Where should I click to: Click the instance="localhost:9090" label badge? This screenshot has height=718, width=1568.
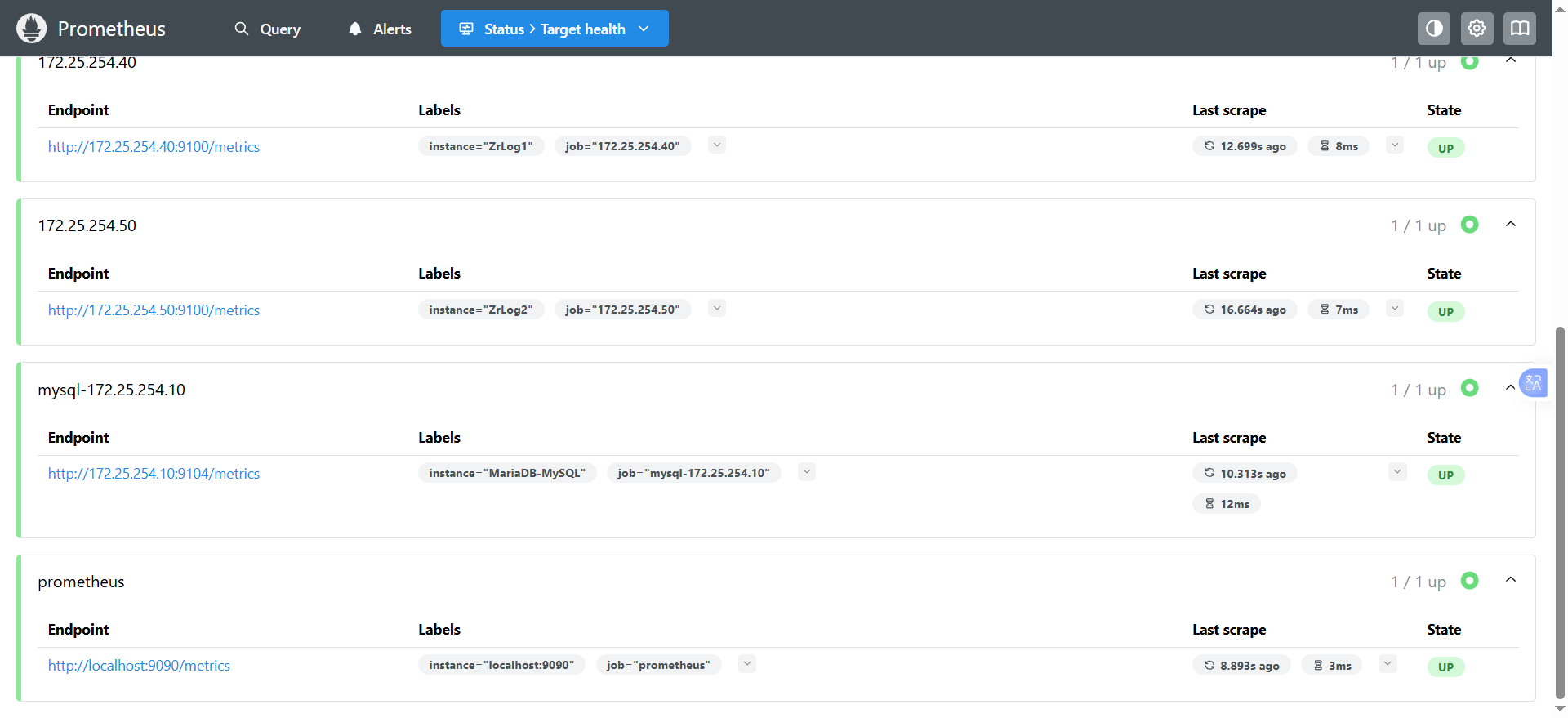[x=501, y=665]
